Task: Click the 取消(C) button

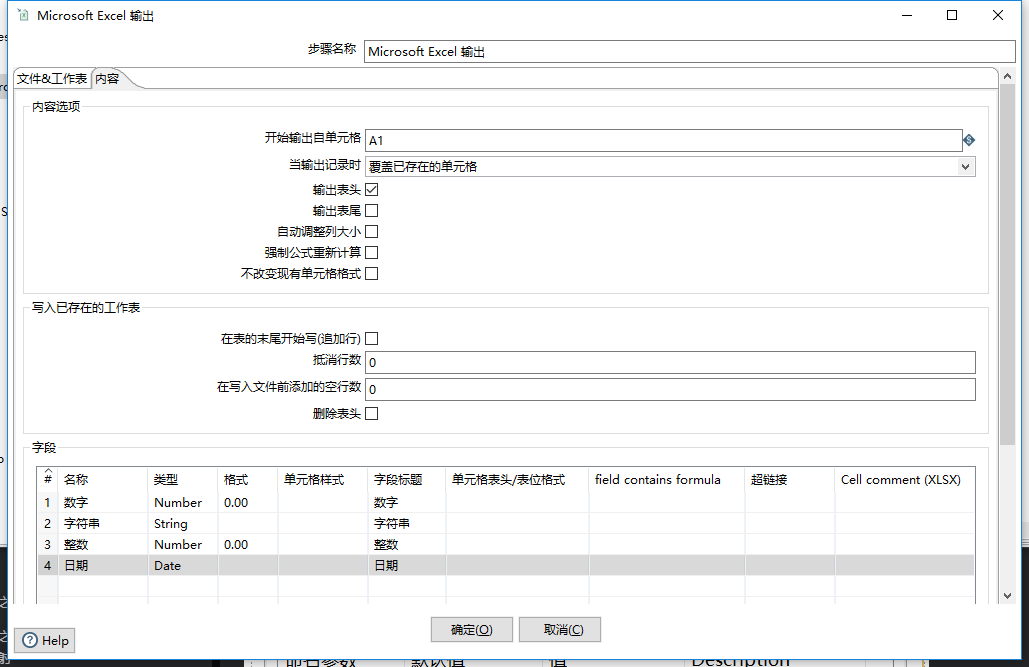Action: 560,630
